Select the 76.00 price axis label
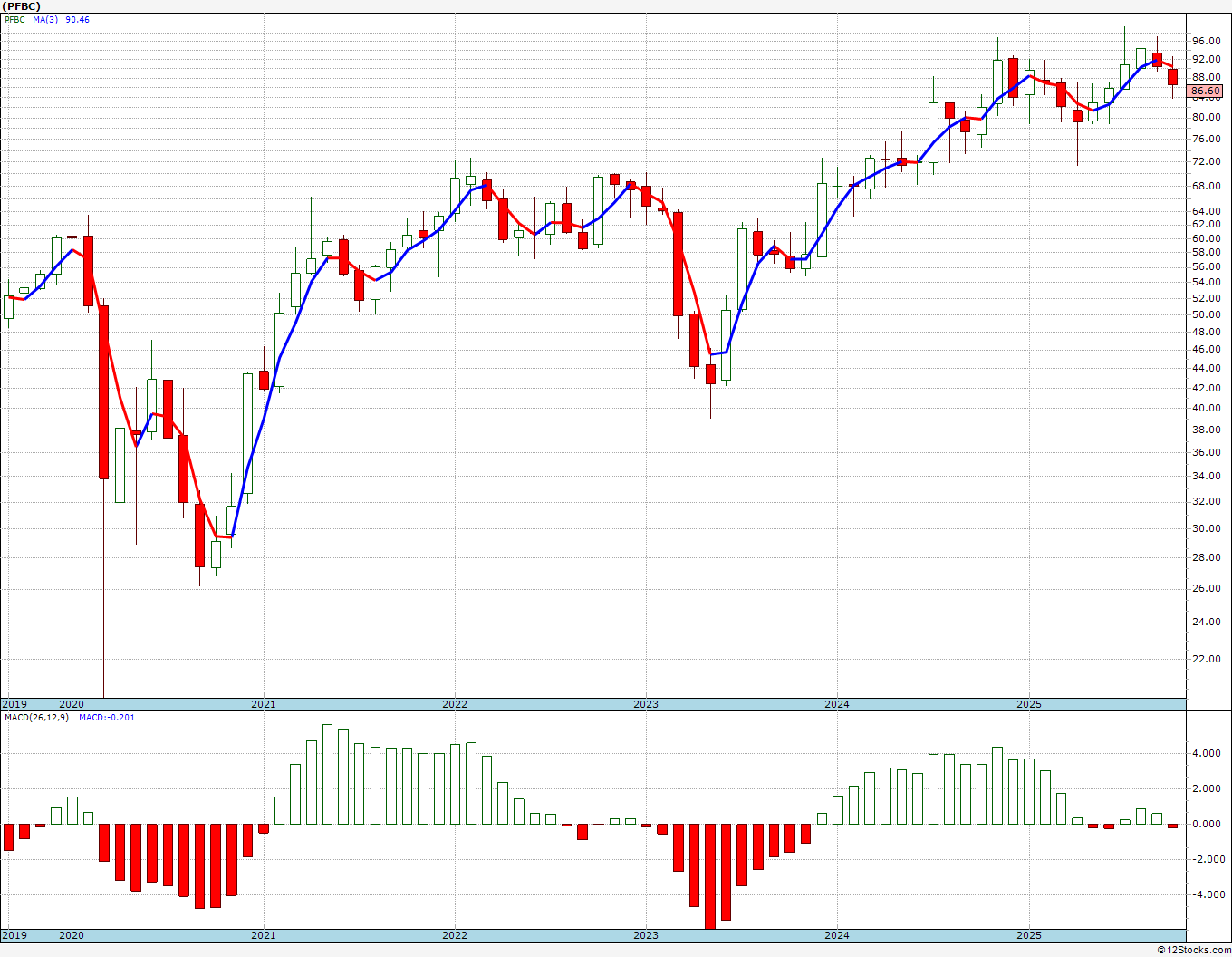 point(1207,139)
